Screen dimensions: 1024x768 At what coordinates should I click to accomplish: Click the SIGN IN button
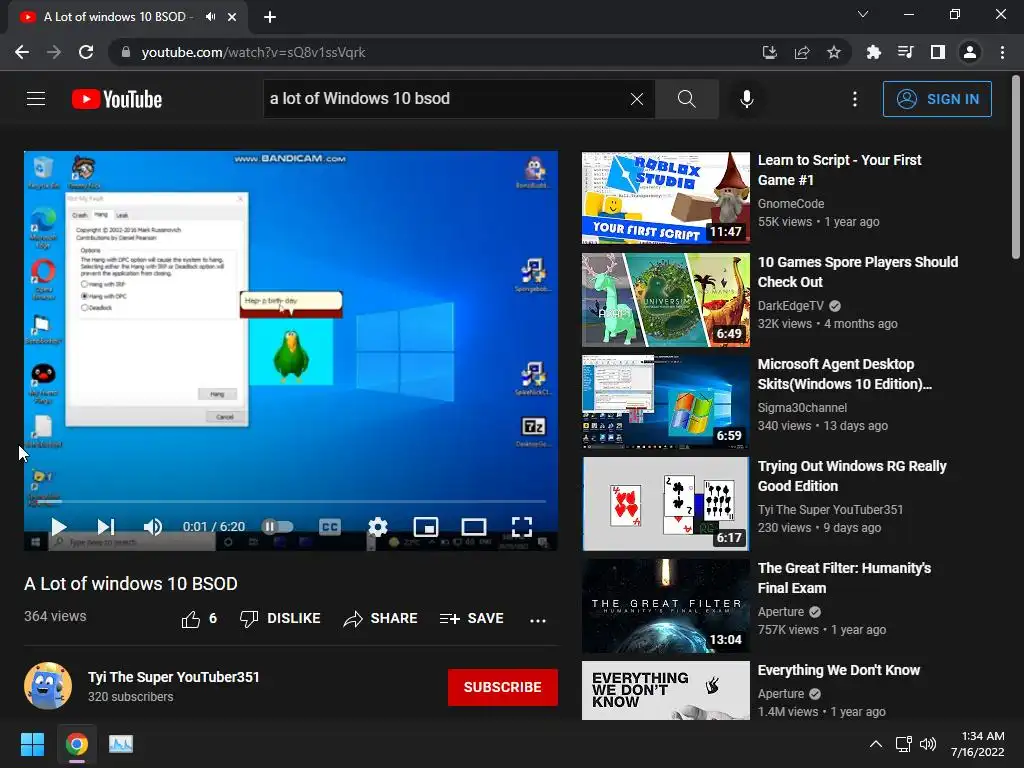tap(937, 99)
